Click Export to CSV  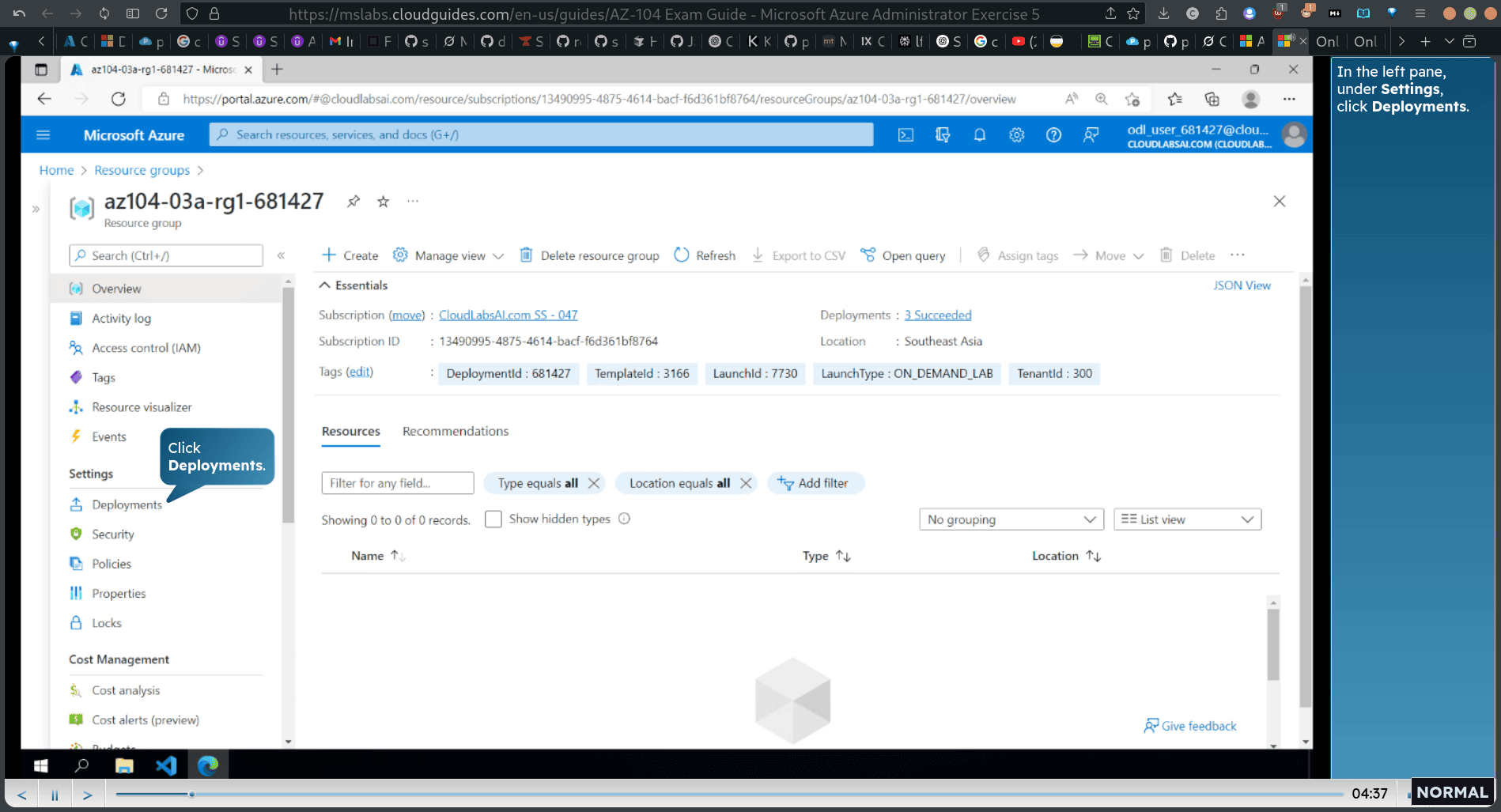[x=798, y=255]
